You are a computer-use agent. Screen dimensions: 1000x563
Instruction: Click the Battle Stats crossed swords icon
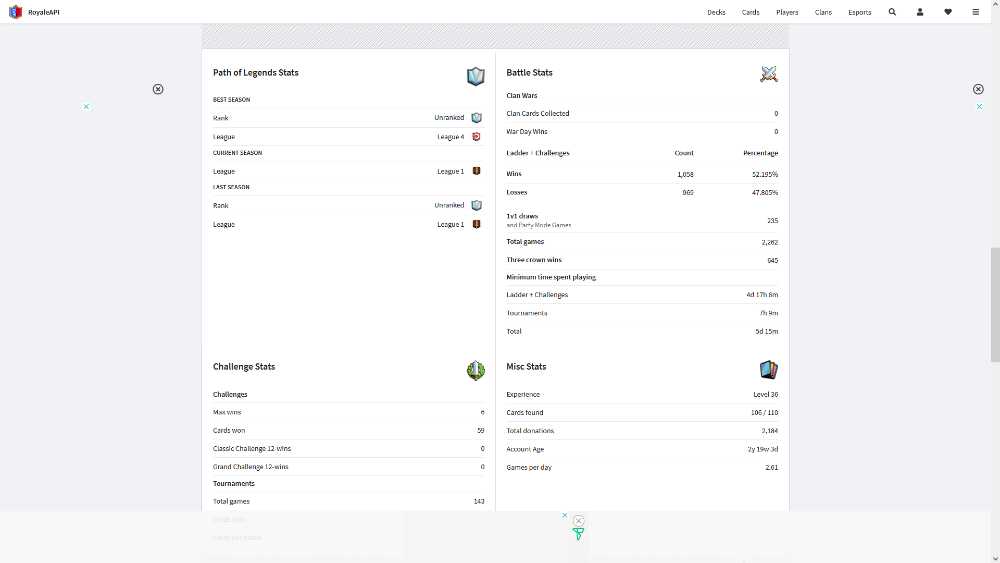(x=769, y=74)
